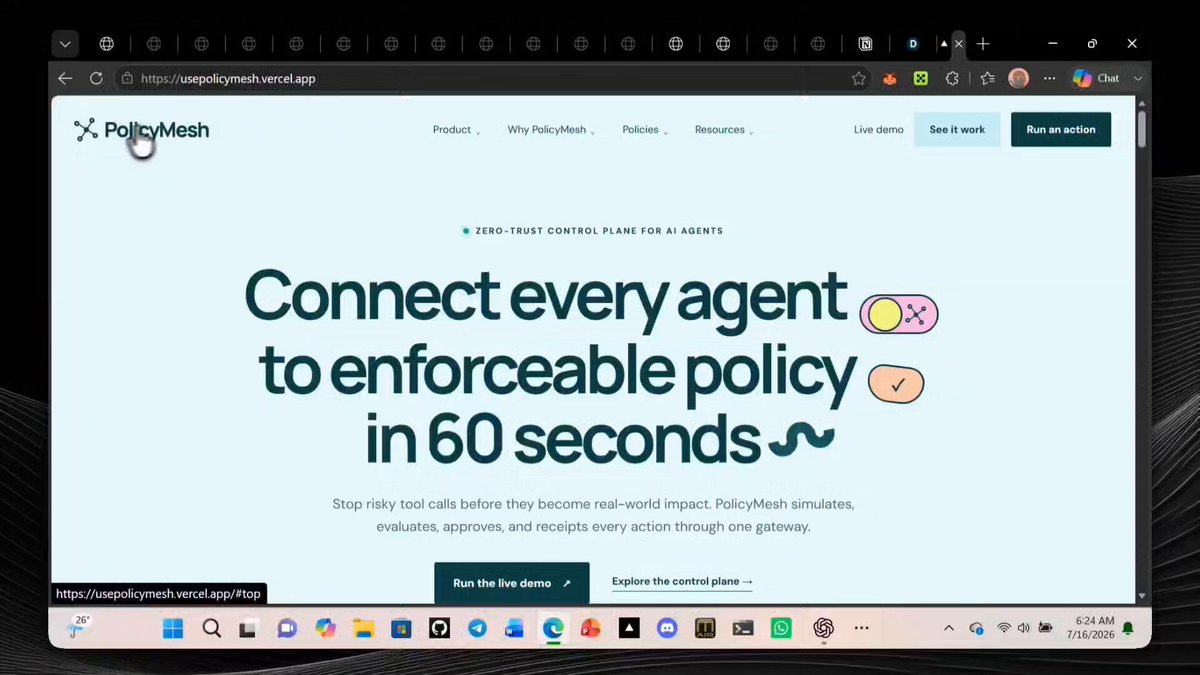The height and width of the screenshot is (675, 1200).
Task: Click the Microsoft Edge taskbar icon
Action: (553, 628)
